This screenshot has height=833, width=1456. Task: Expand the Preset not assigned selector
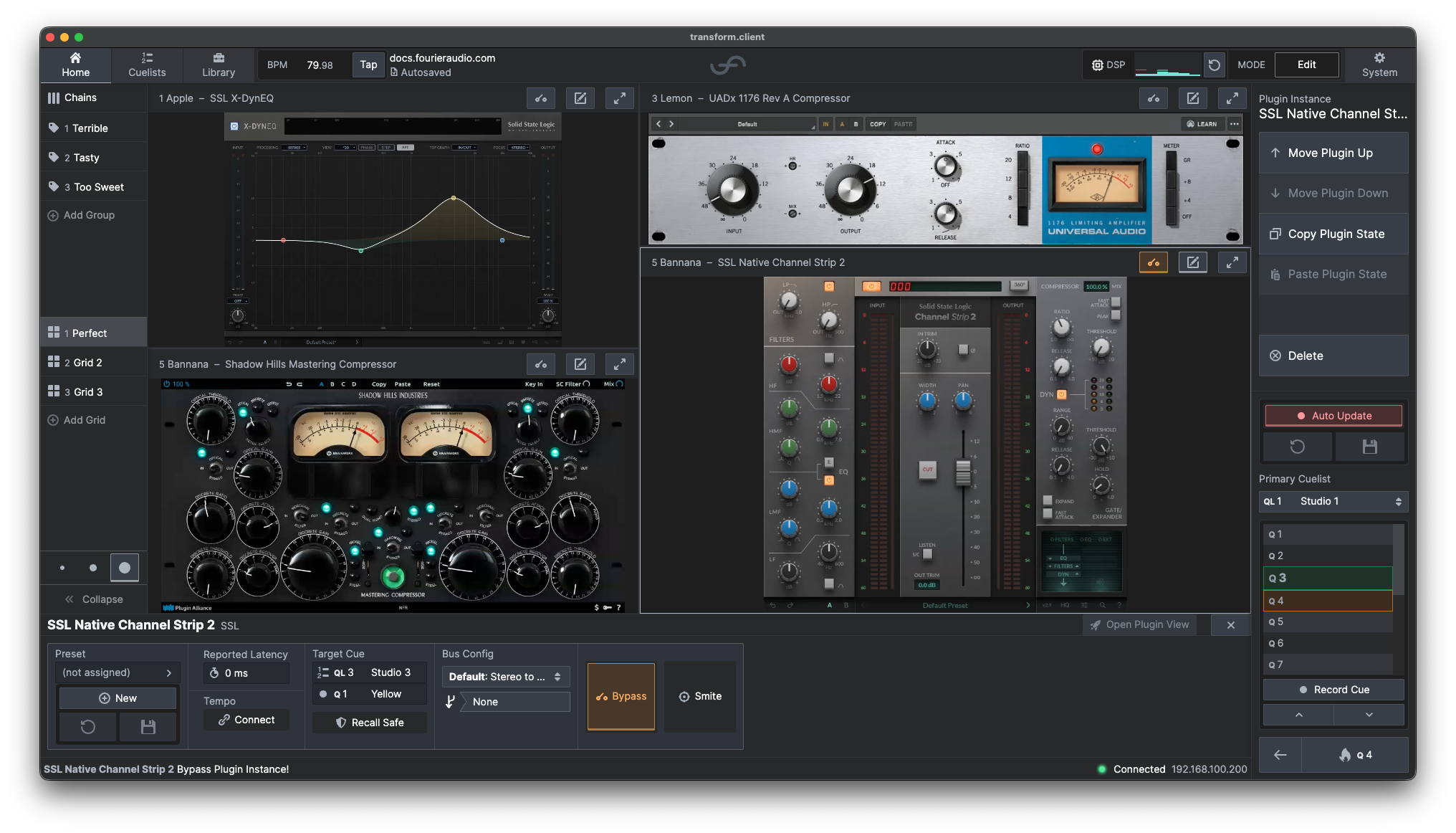pyautogui.click(x=118, y=672)
